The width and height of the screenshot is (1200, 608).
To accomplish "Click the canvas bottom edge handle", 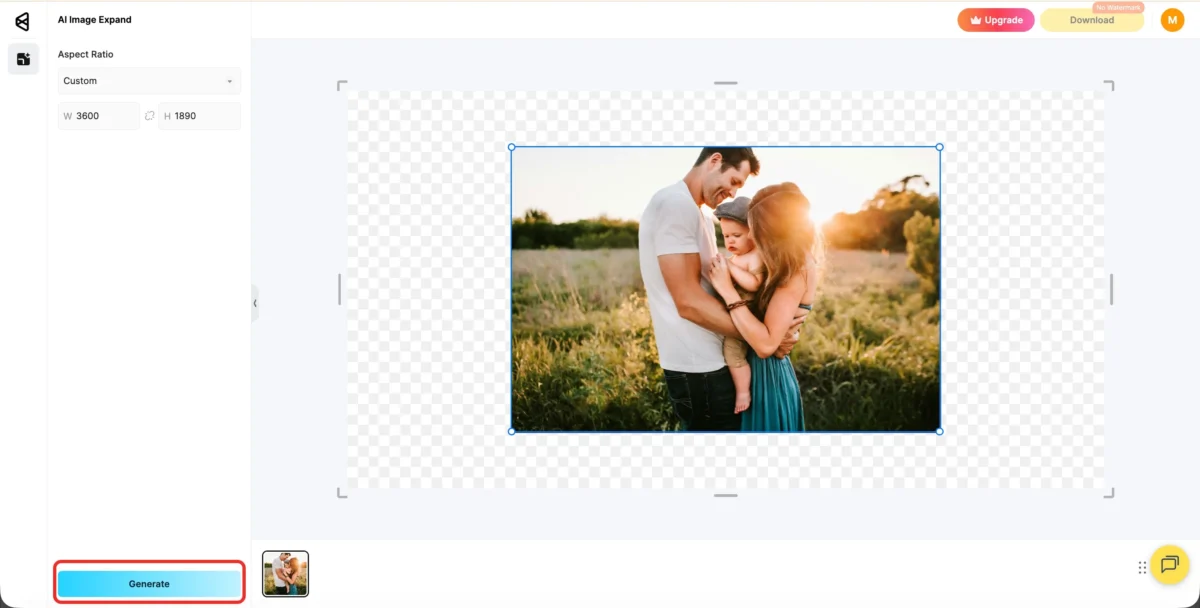I will click(x=726, y=495).
